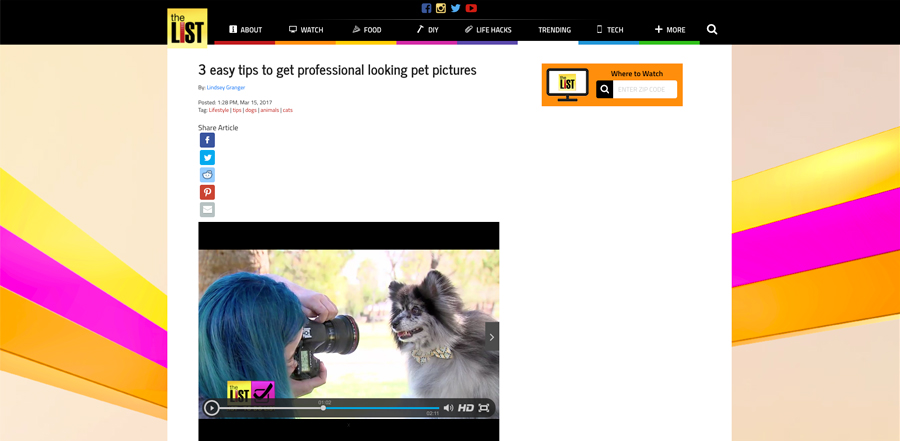Share article on Twitter
The width and height of the screenshot is (900, 441).
tap(207, 157)
